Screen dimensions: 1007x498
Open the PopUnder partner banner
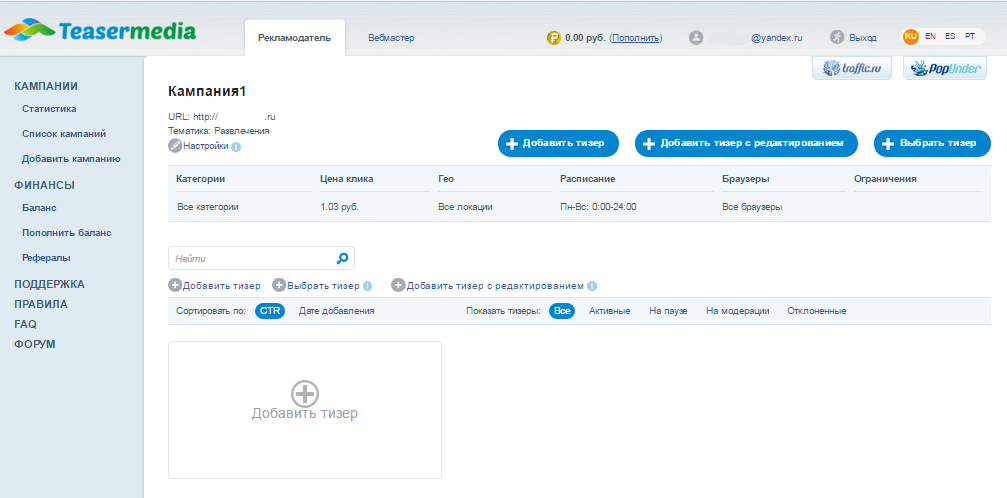click(945, 68)
